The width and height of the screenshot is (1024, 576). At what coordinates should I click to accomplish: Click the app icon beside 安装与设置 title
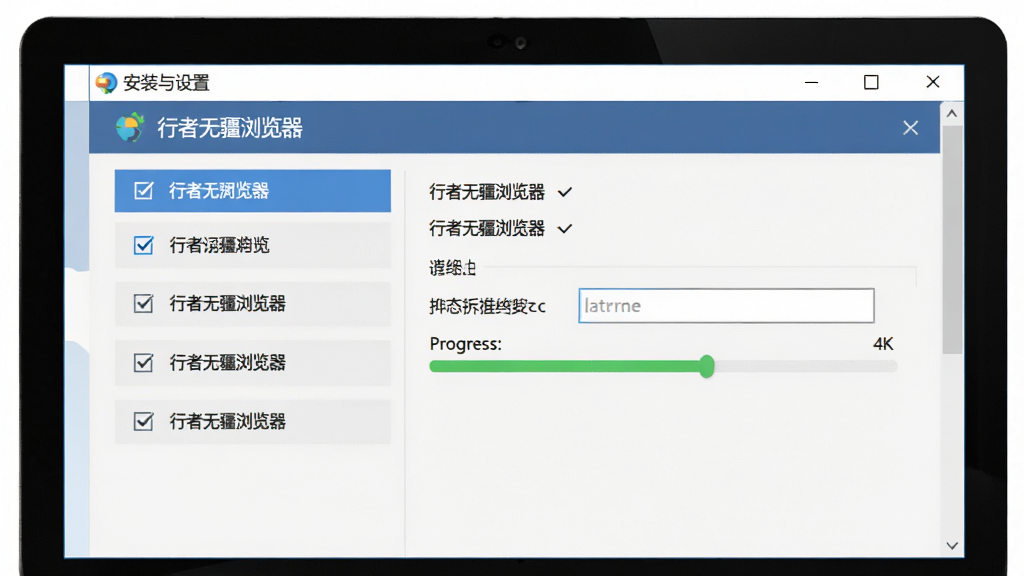pyautogui.click(x=106, y=83)
